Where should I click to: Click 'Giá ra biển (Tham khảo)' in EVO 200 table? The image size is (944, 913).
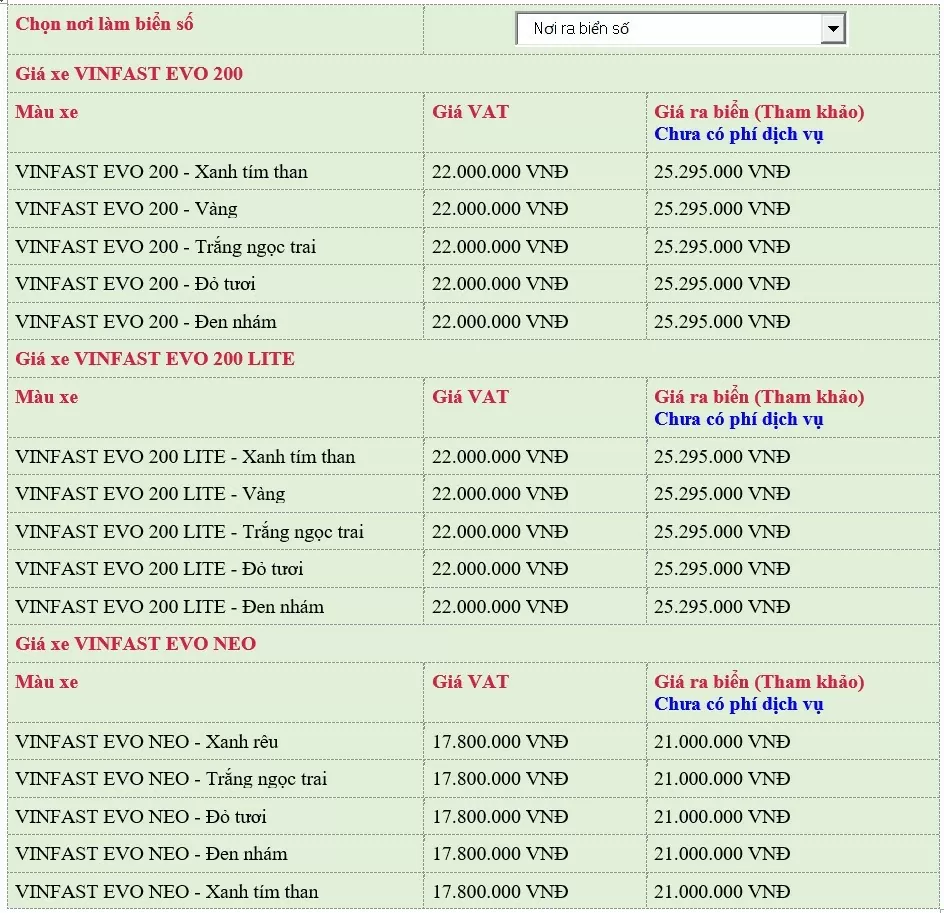coord(759,112)
